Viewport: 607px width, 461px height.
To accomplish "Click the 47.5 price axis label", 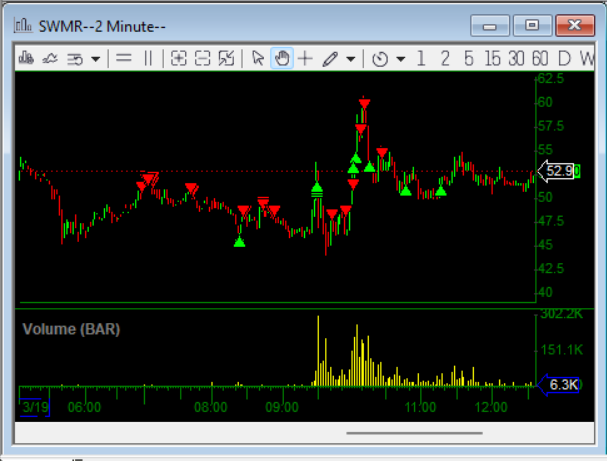I will [x=551, y=221].
